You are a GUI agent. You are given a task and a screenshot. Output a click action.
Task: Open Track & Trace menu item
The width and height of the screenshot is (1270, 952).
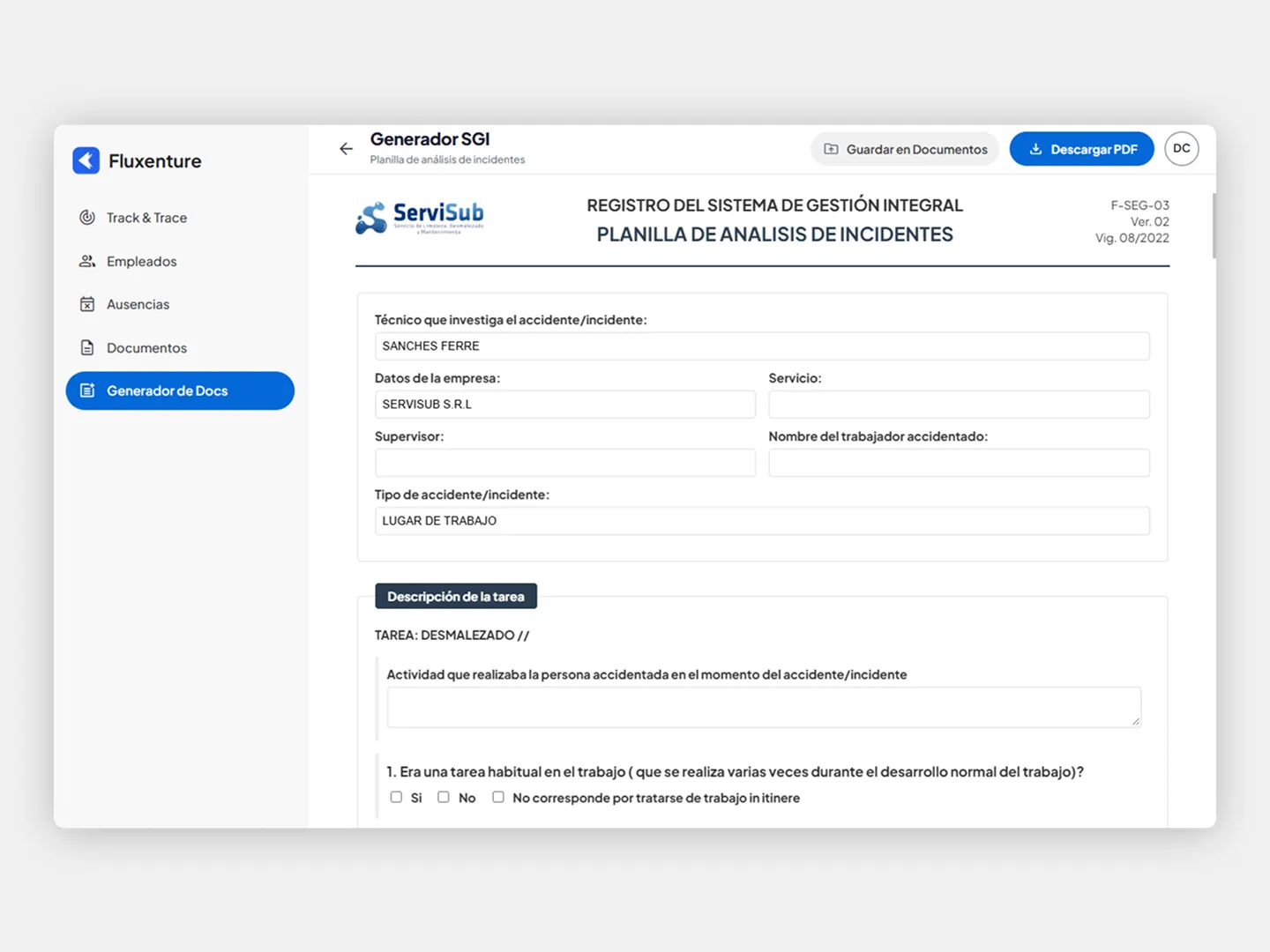pos(180,218)
